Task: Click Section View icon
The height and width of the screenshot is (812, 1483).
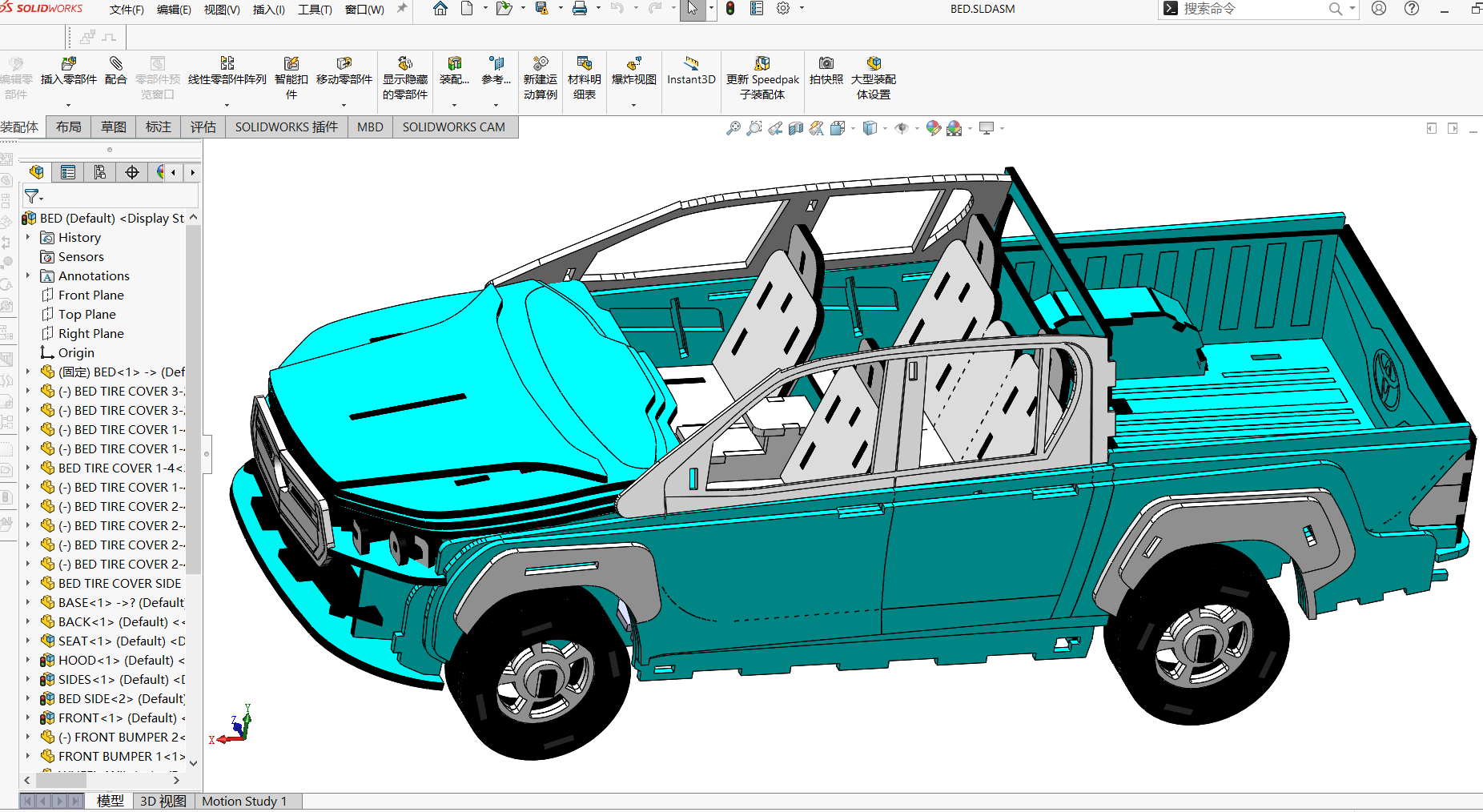Action: [x=796, y=128]
